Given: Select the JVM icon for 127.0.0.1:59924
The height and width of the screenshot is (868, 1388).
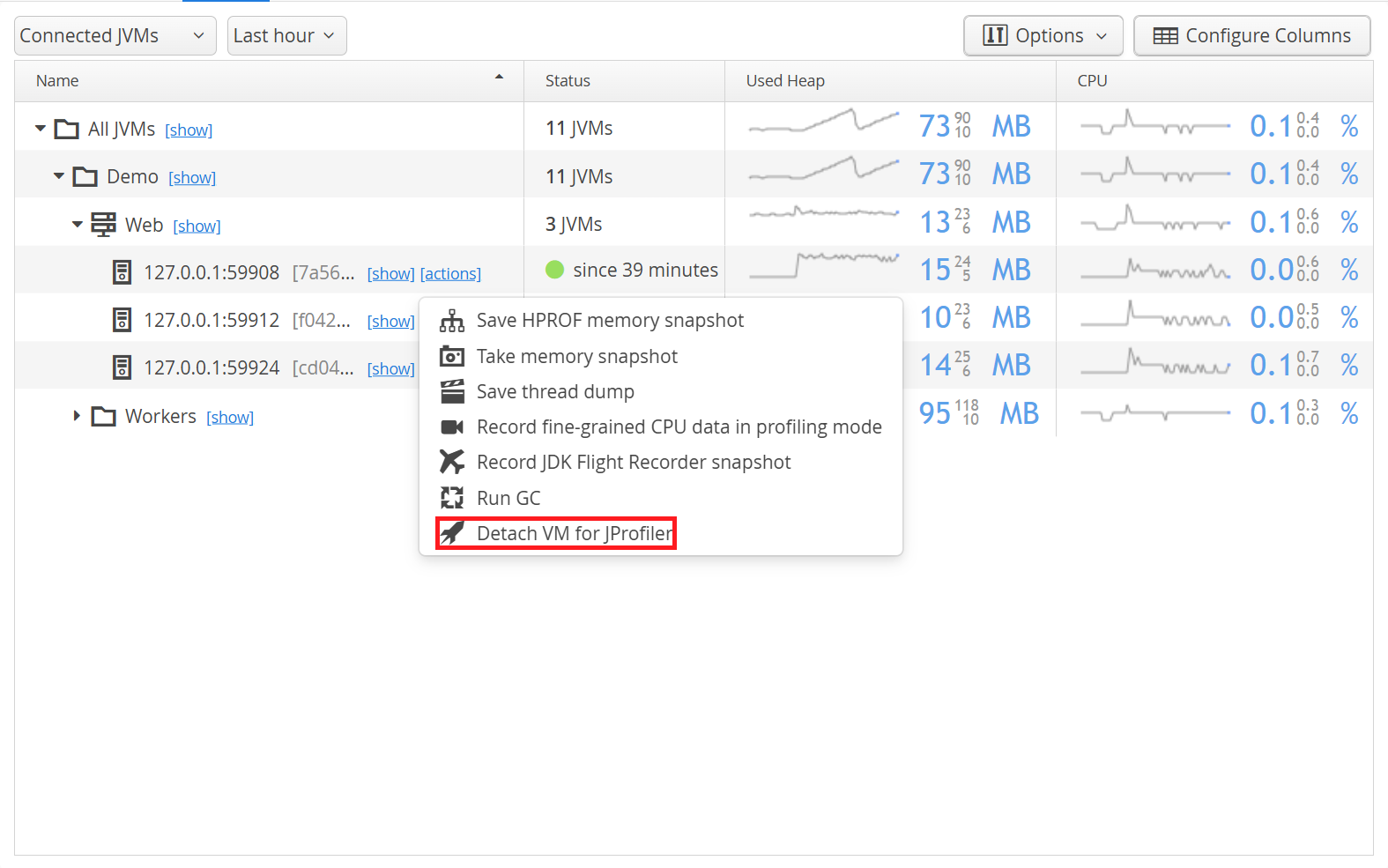Looking at the screenshot, I should click(x=122, y=367).
